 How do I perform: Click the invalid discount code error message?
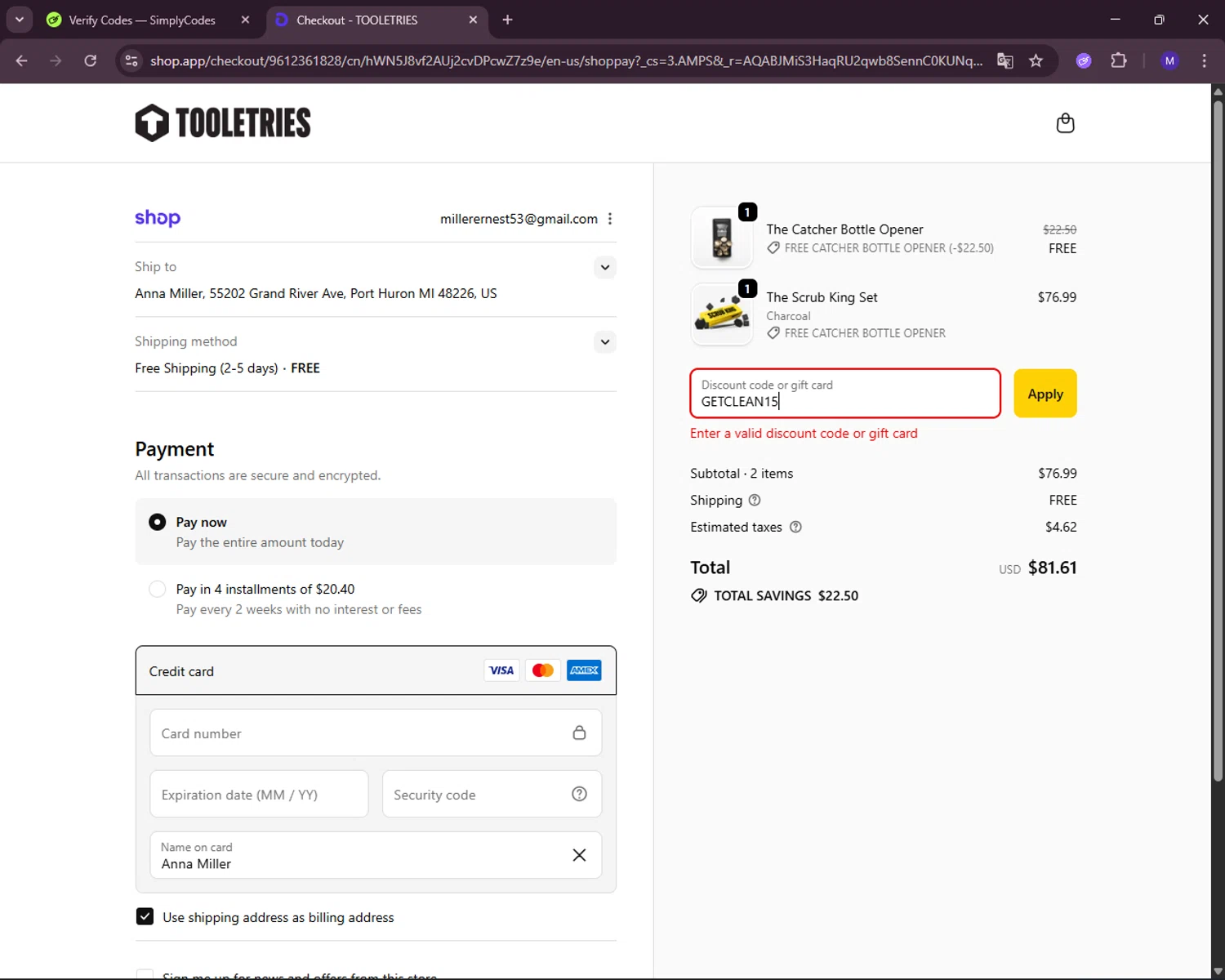tap(804, 433)
